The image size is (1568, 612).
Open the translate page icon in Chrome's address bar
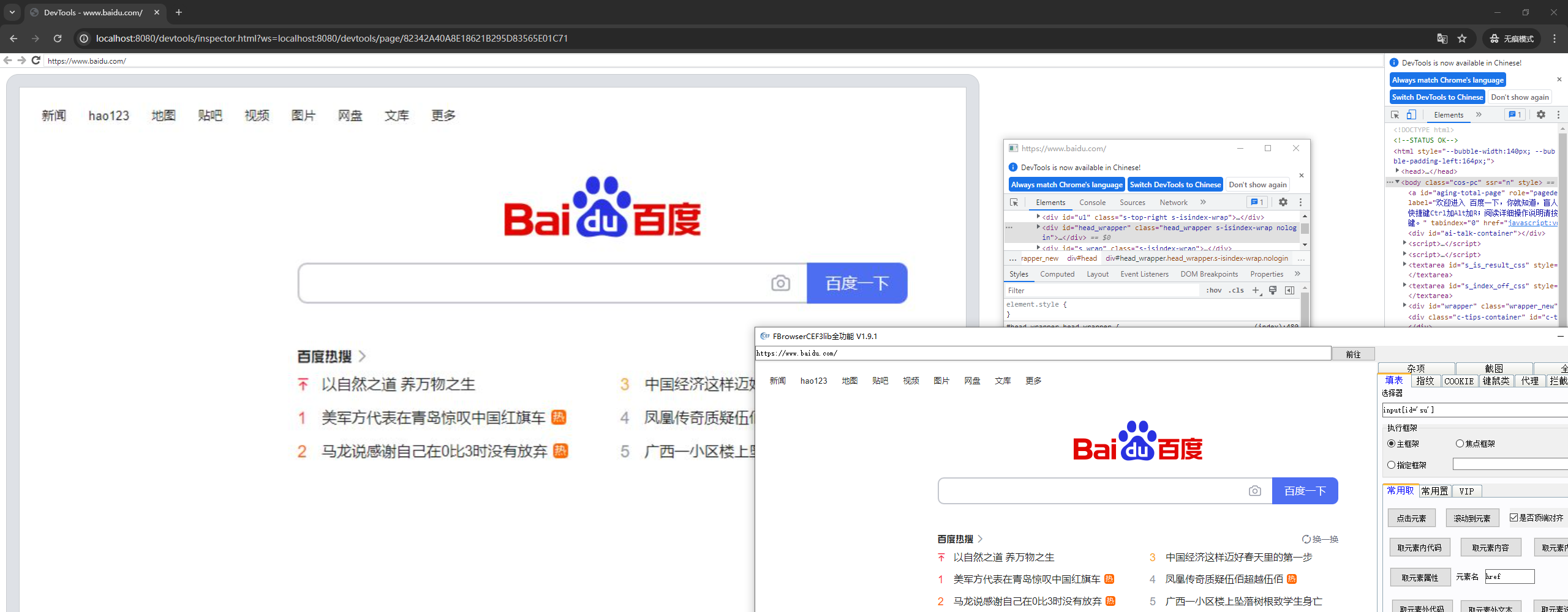click(1442, 39)
